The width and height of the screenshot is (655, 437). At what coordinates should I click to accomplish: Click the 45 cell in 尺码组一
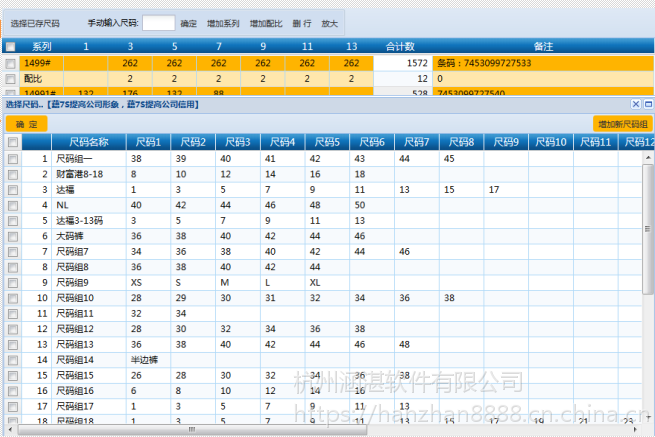pos(461,159)
